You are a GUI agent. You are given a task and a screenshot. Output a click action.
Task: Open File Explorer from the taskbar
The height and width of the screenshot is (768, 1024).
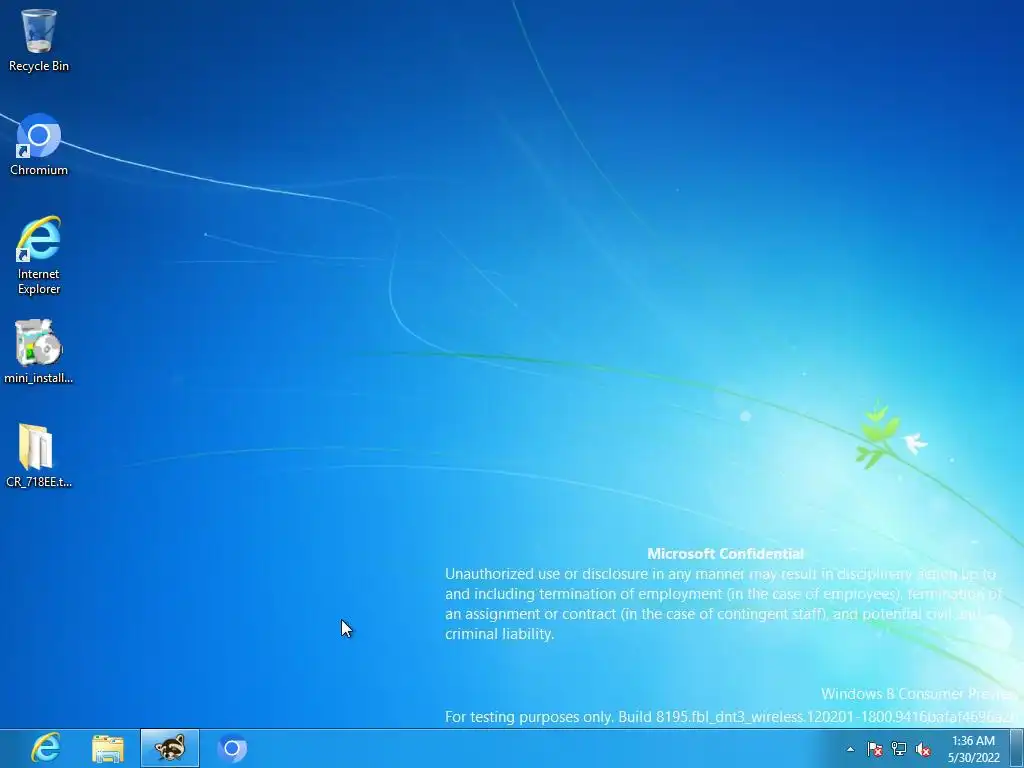click(108, 748)
